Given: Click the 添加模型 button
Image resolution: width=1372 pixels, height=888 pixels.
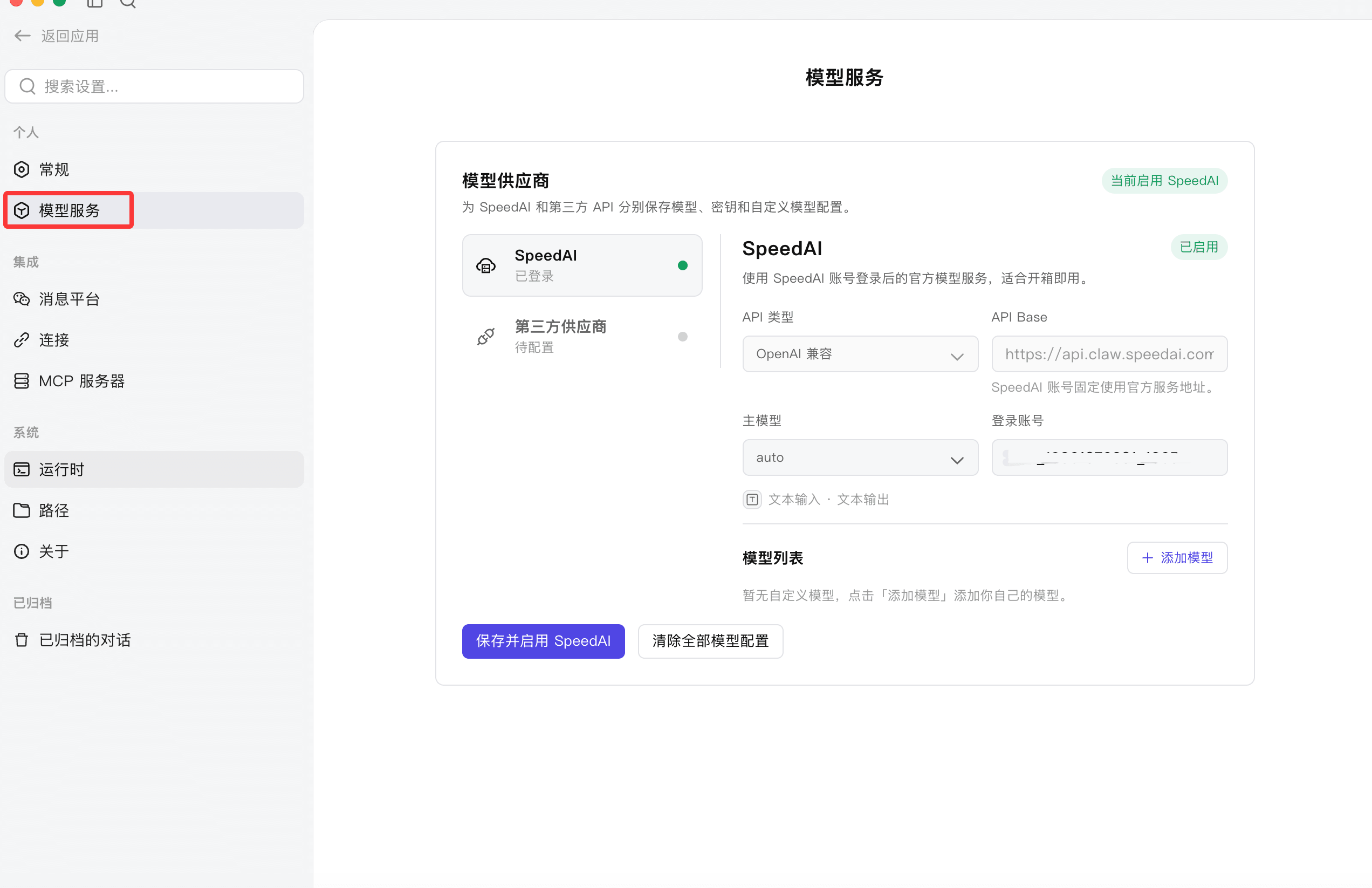Looking at the screenshot, I should pos(1177,558).
